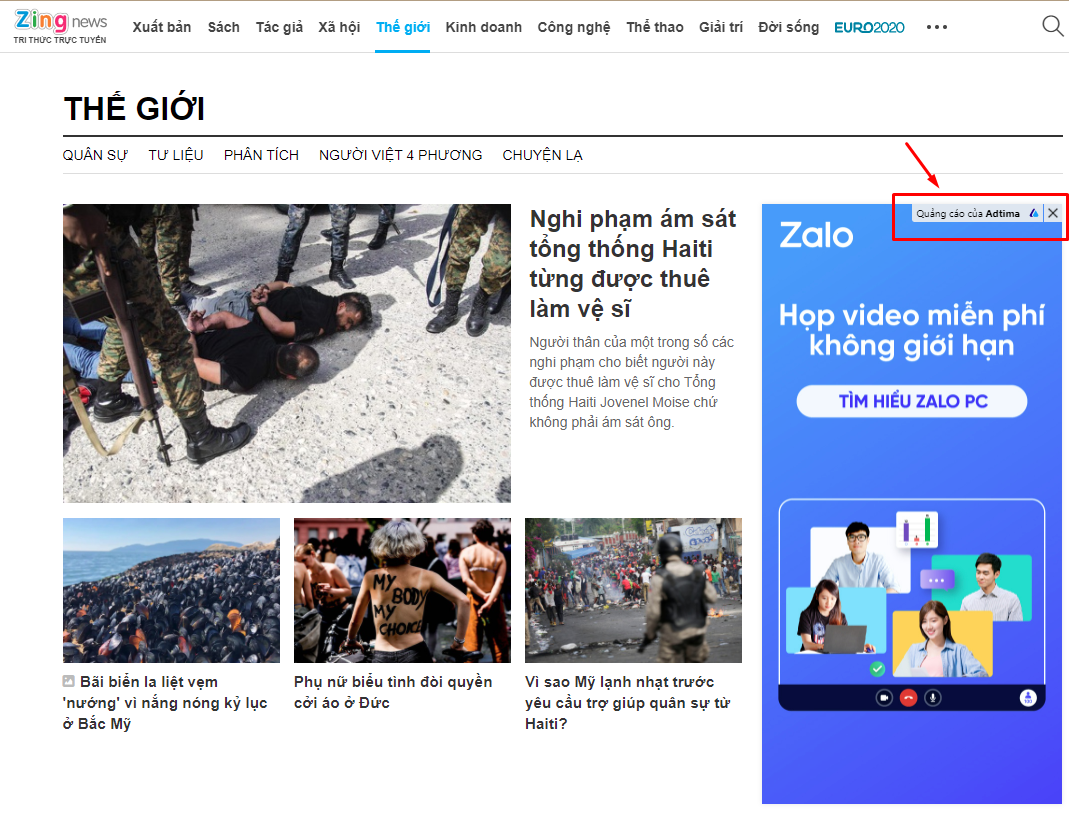Click the Zalo logo in the ad

[816, 235]
